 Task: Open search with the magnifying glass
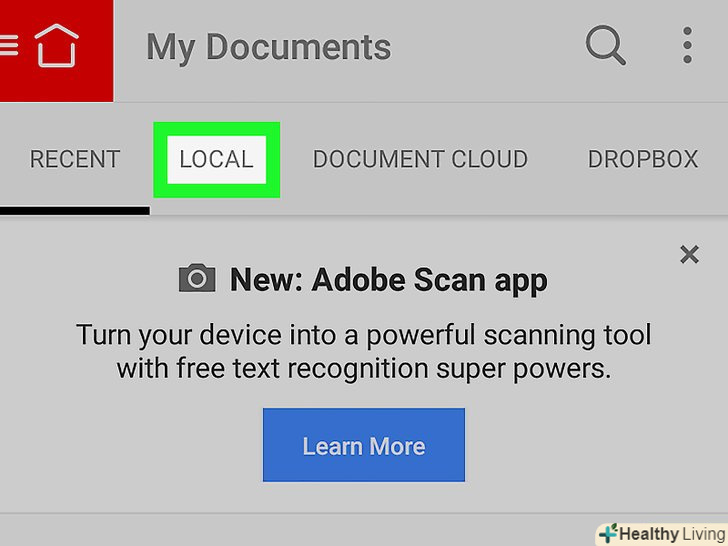[604, 46]
